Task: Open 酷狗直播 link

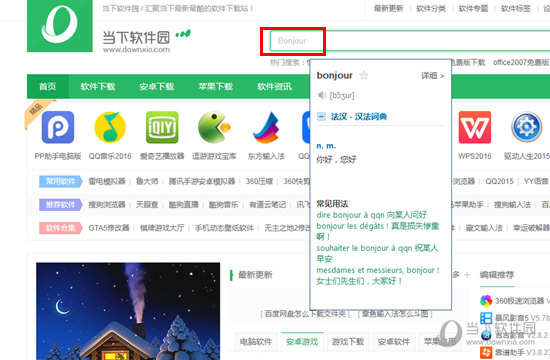Action: tap(183, 205)
